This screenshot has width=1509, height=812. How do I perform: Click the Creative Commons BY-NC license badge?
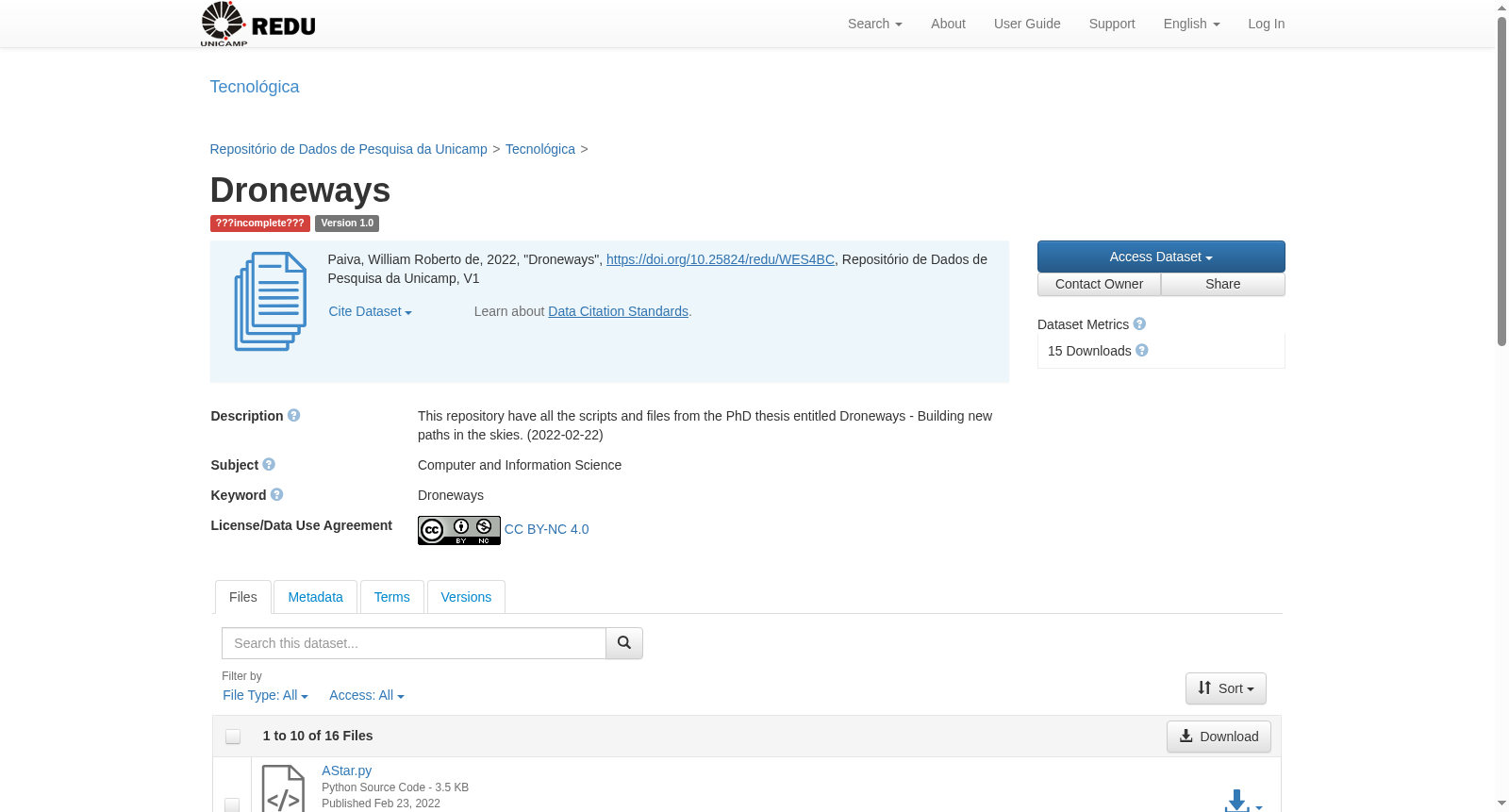(459, 530)
